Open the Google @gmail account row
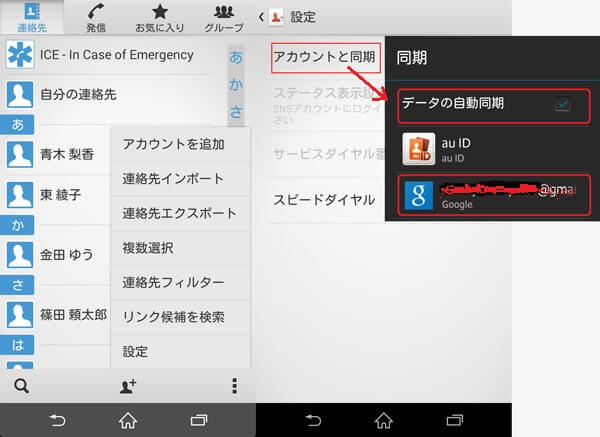This screenshot has width=600, height=437. pos(494,195)
